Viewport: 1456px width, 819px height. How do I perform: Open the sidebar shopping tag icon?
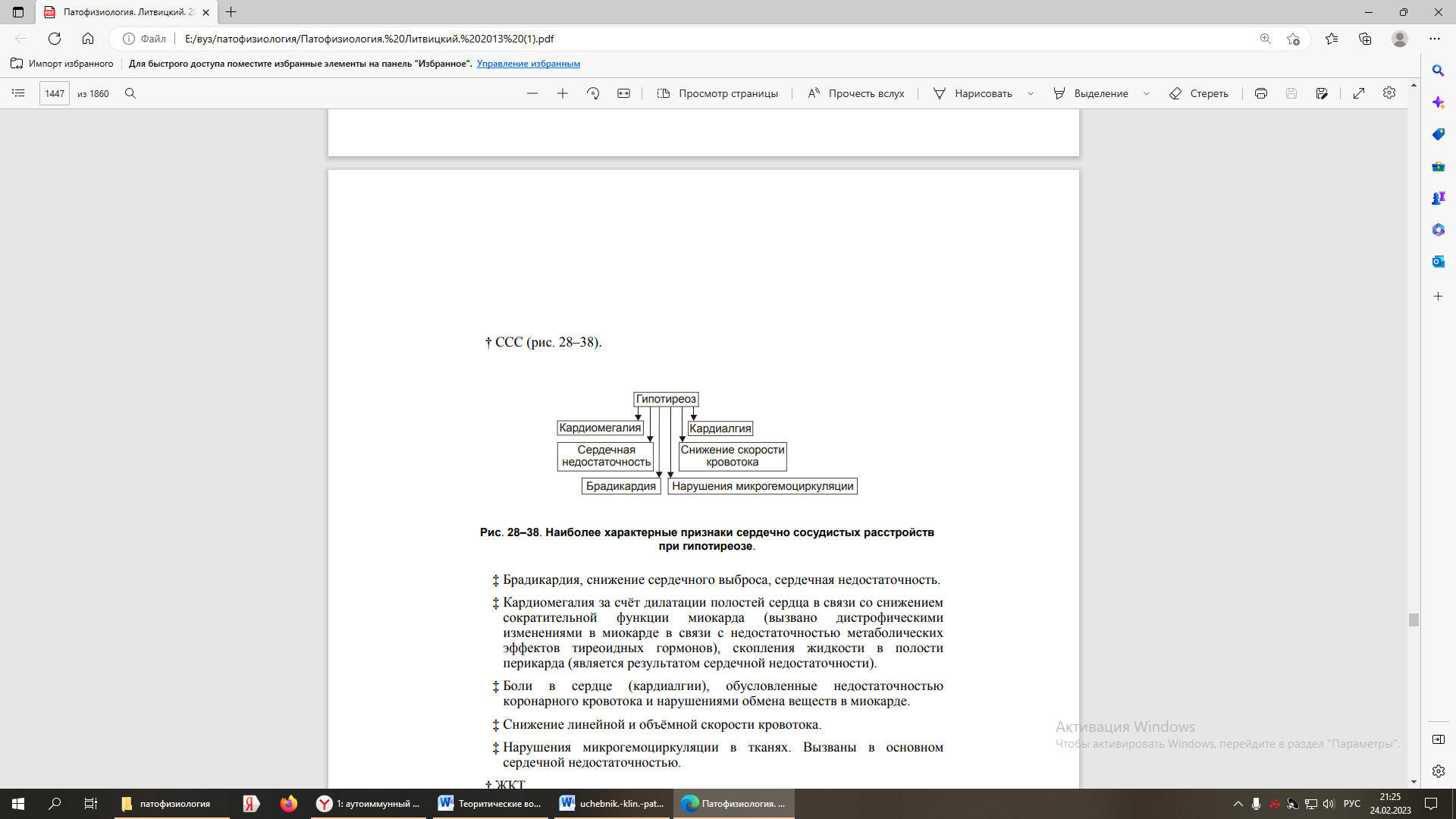coord(1438,134)
